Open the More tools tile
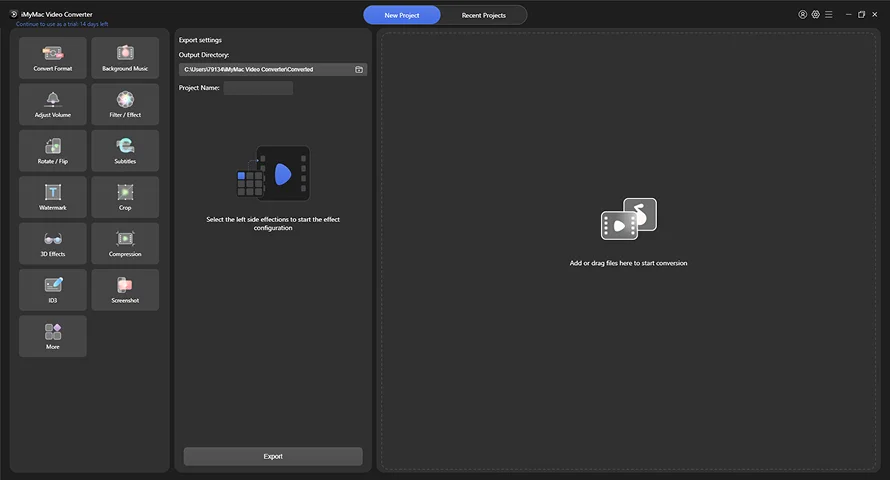The height and width of the screenshot is (480, 890). pos(53,336)
